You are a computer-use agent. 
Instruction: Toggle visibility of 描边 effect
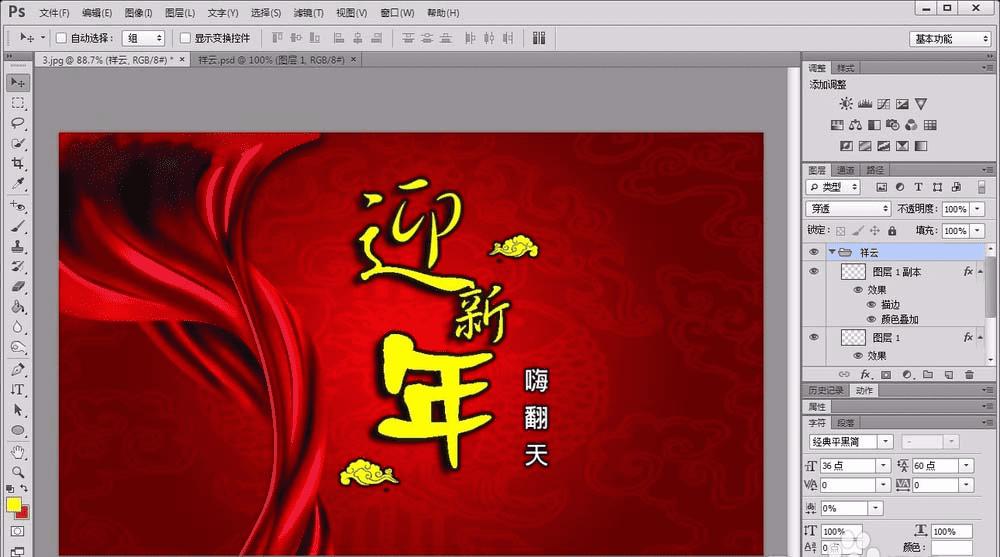point(871,305)
